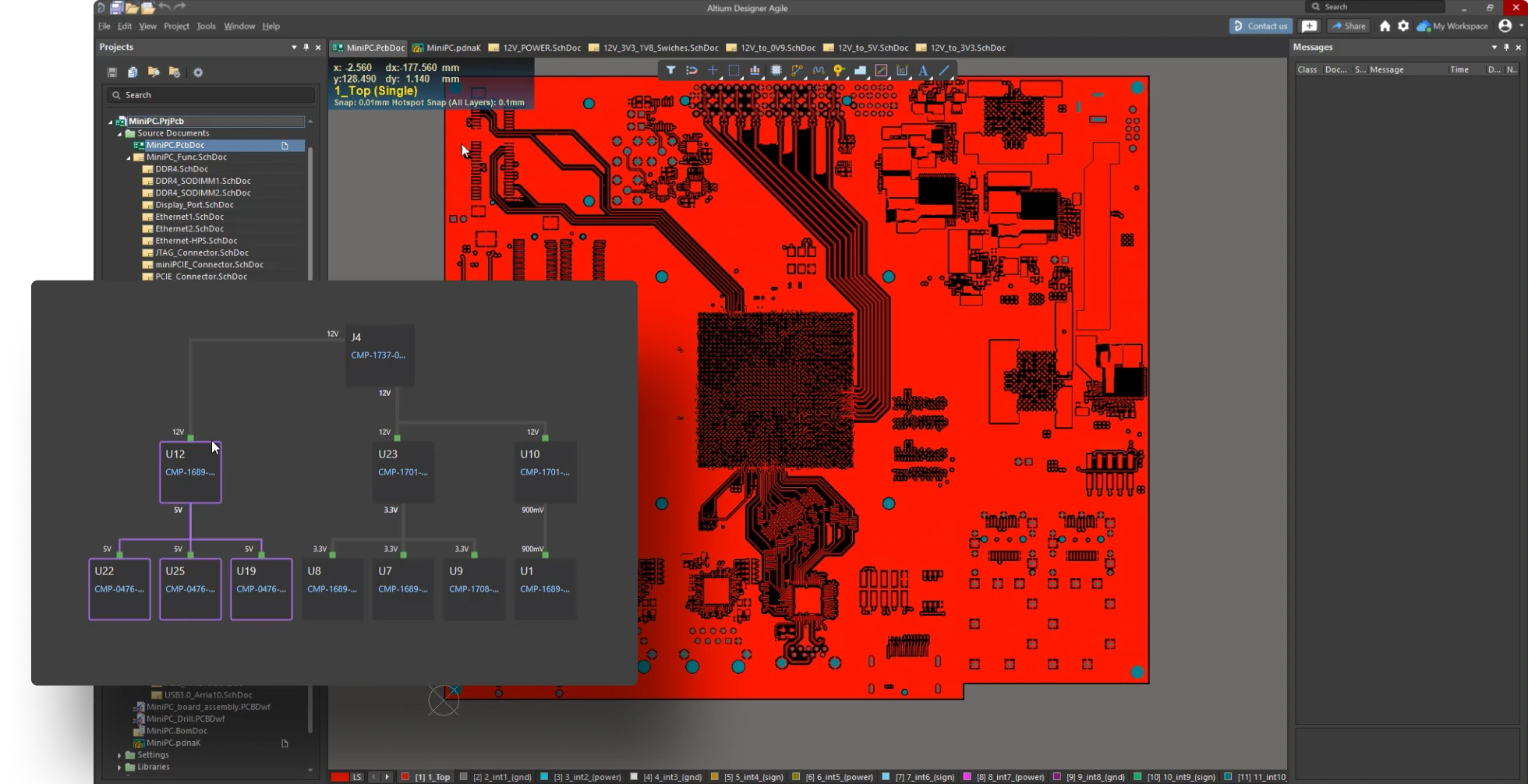
Task: Click the selection filter funnel icon
Action: (x=670, y=70)
